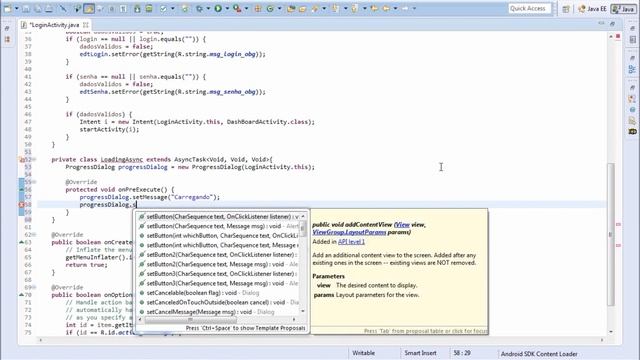Click the New file wizard icon
Viewport: 640px width, 360px height.
pos(7,9)
